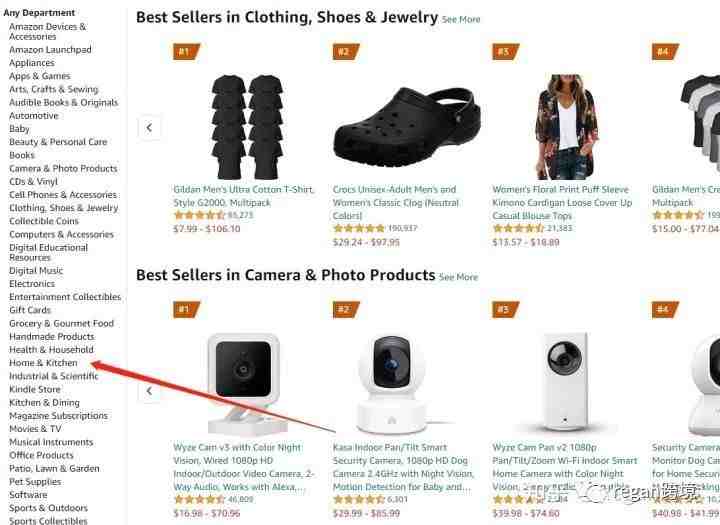Click the Wyze Cam v3 star rating

click(199, 499)
